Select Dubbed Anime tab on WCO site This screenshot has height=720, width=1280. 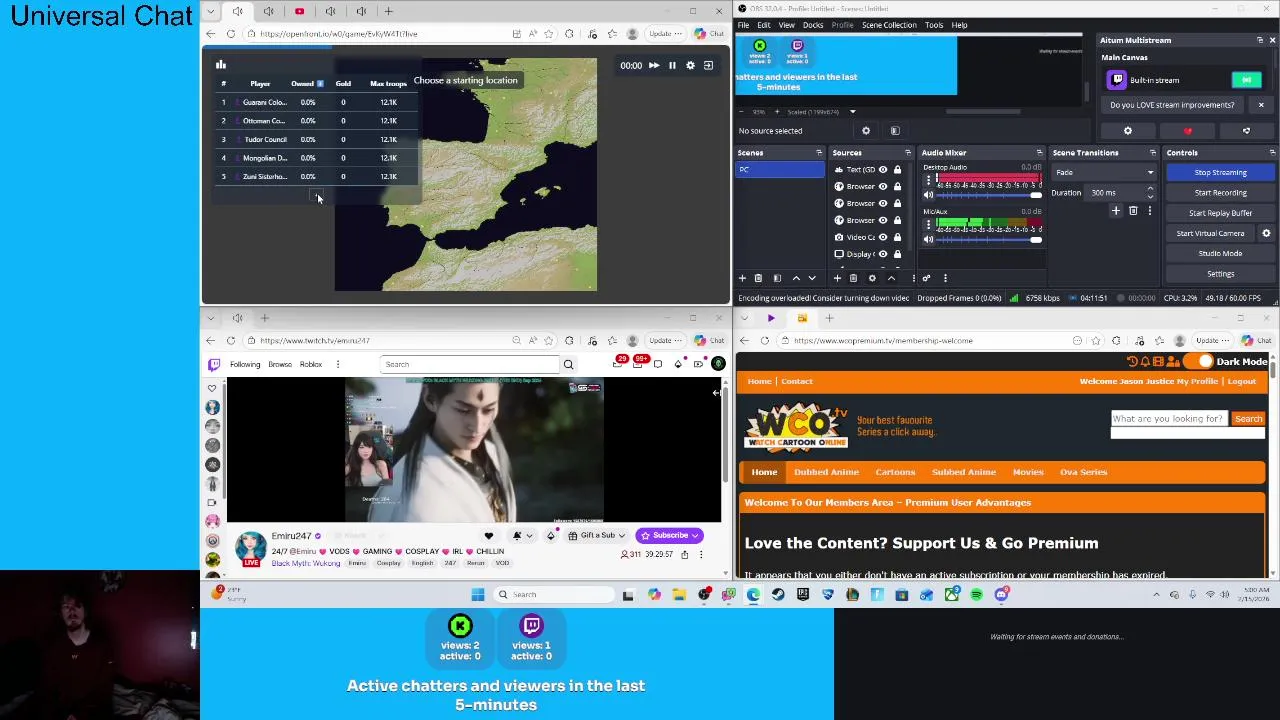pos(826,472)
